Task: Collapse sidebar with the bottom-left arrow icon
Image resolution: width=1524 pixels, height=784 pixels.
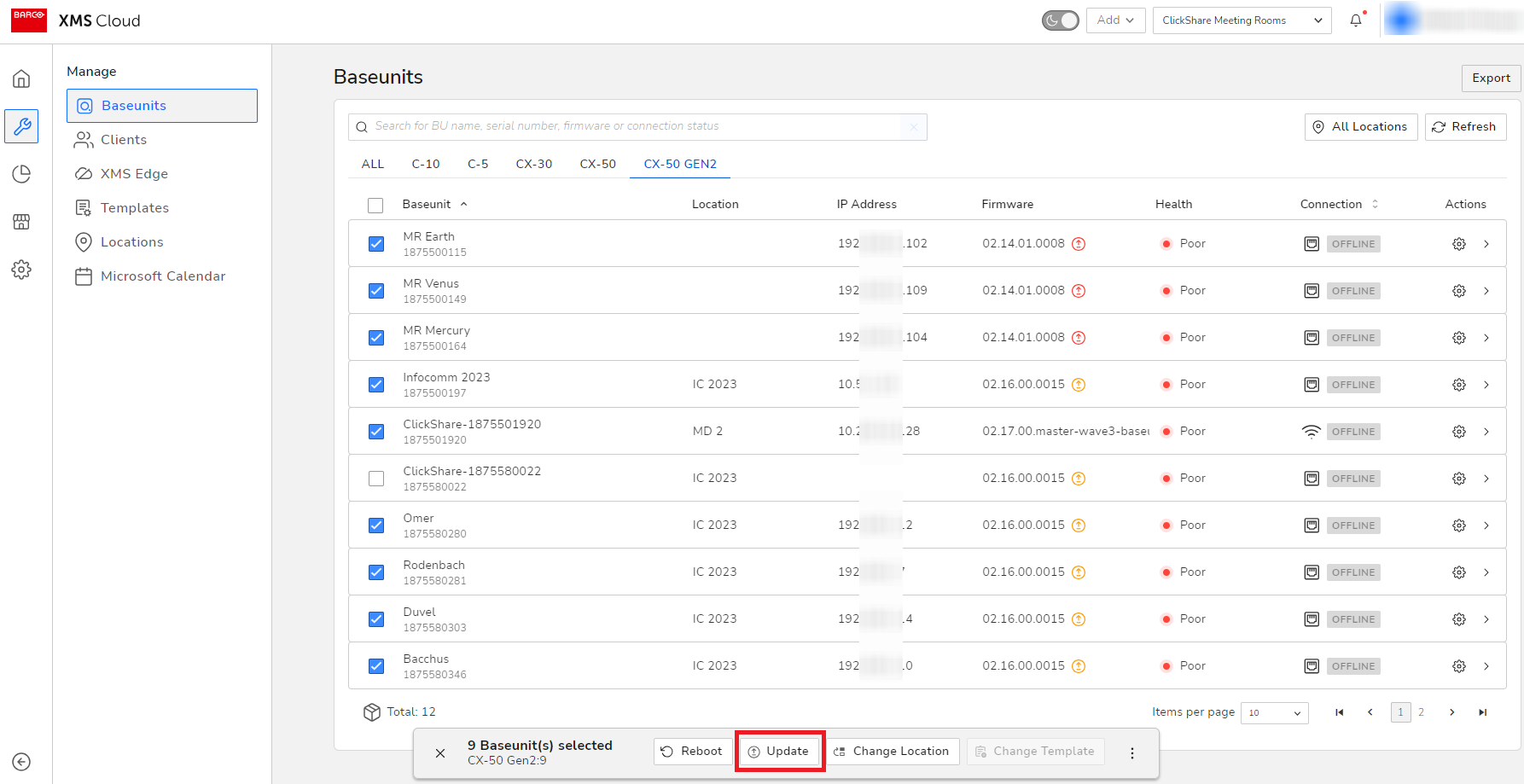Action: point(21,762)
